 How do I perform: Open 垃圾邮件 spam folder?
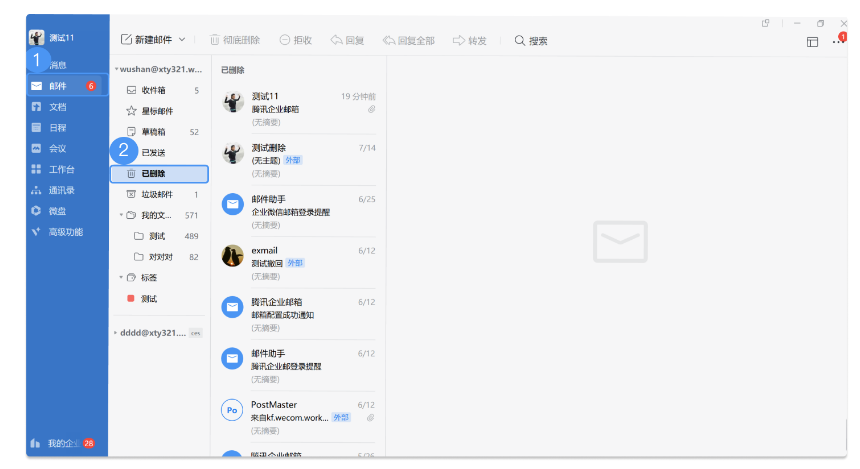tap(159, 194)
